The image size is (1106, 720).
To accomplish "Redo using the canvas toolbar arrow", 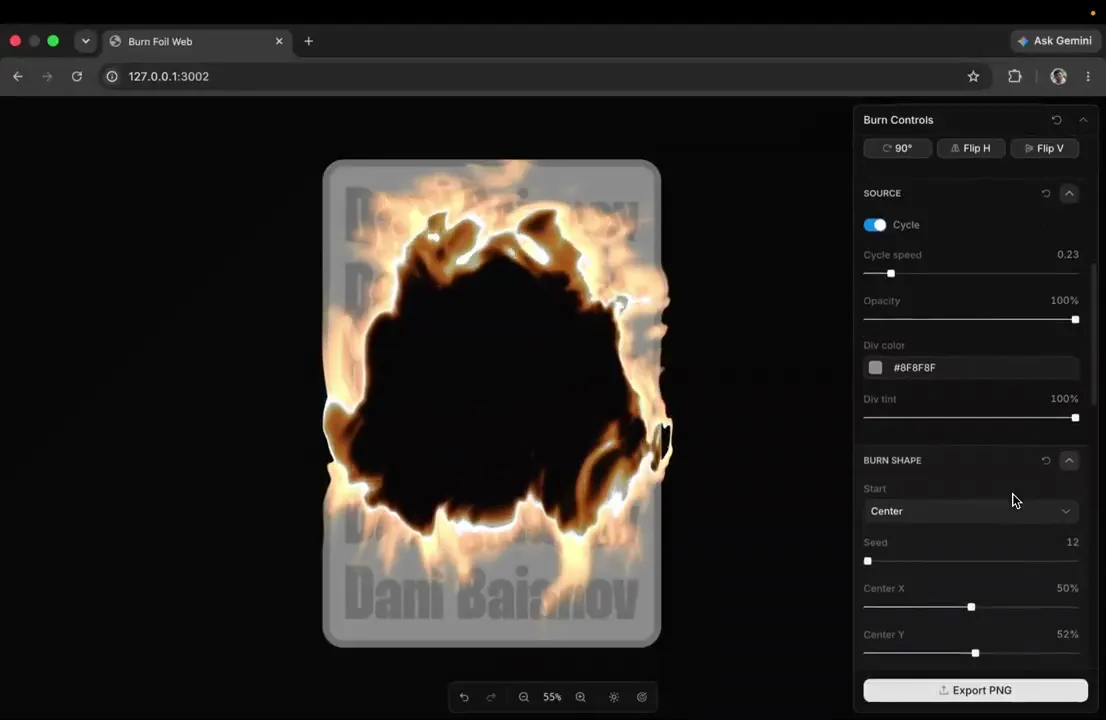I will pos(491,697).
